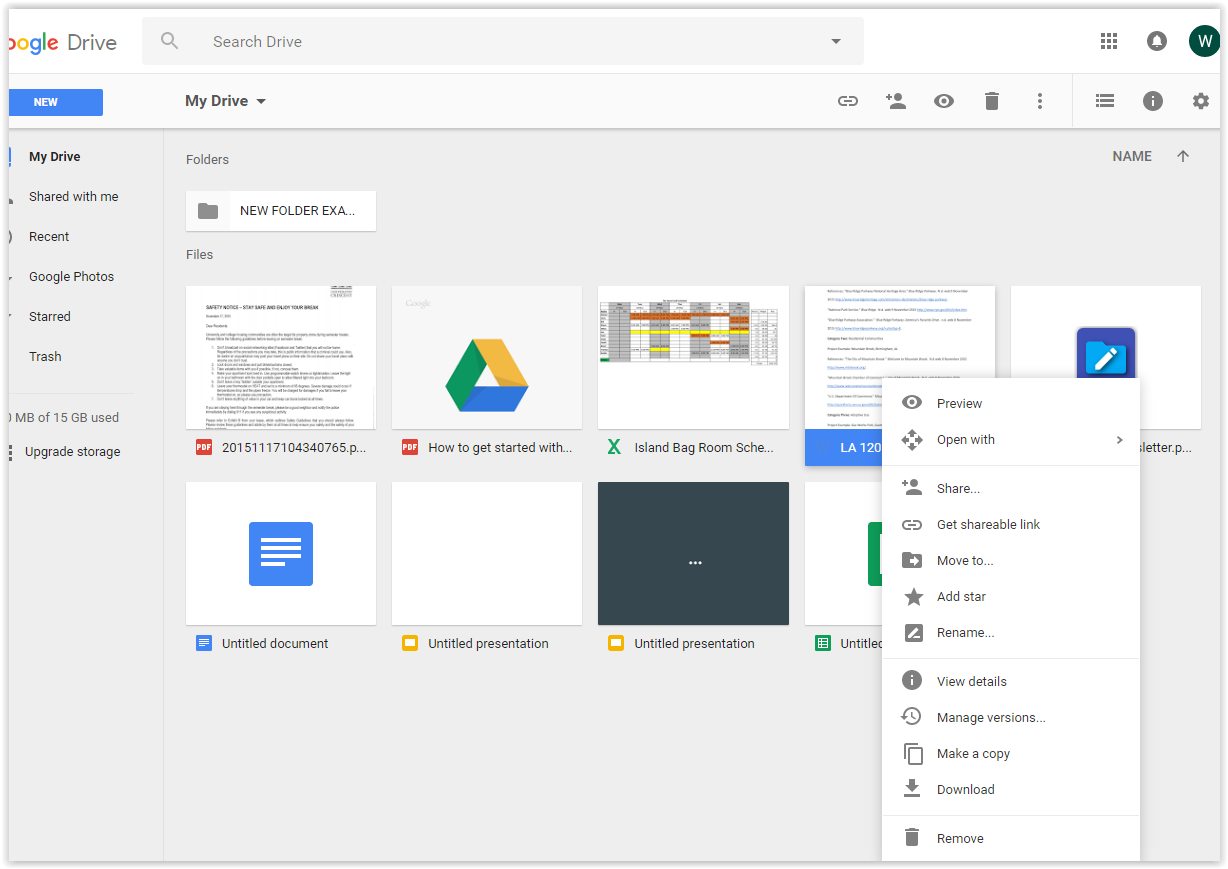Select the How to get started thumbnail
The image size is (1228, 869).
pos(487,357)
